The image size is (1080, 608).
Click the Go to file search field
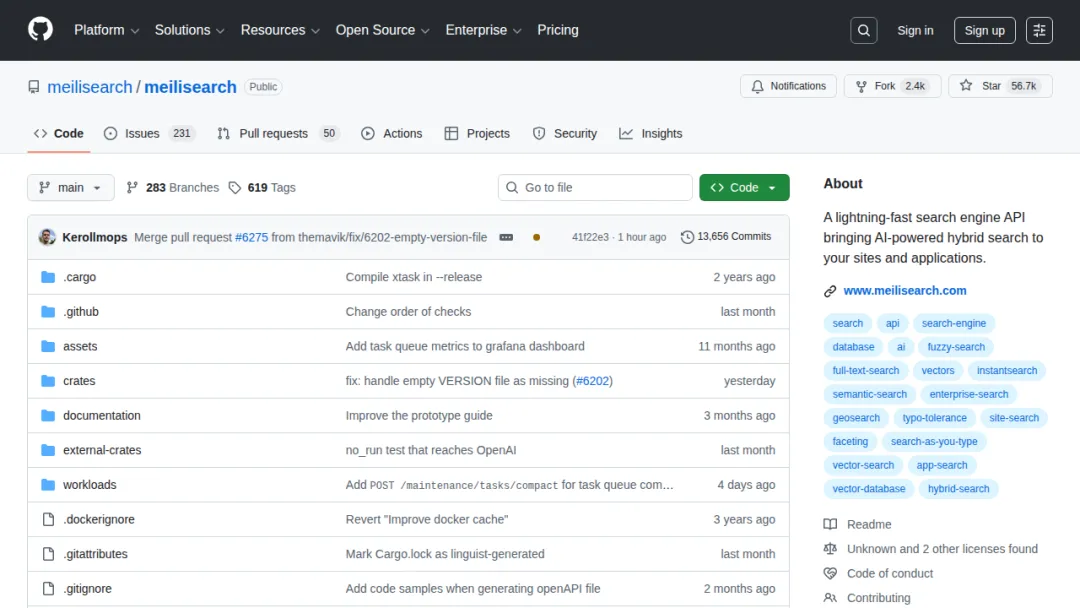pos(595,187)
